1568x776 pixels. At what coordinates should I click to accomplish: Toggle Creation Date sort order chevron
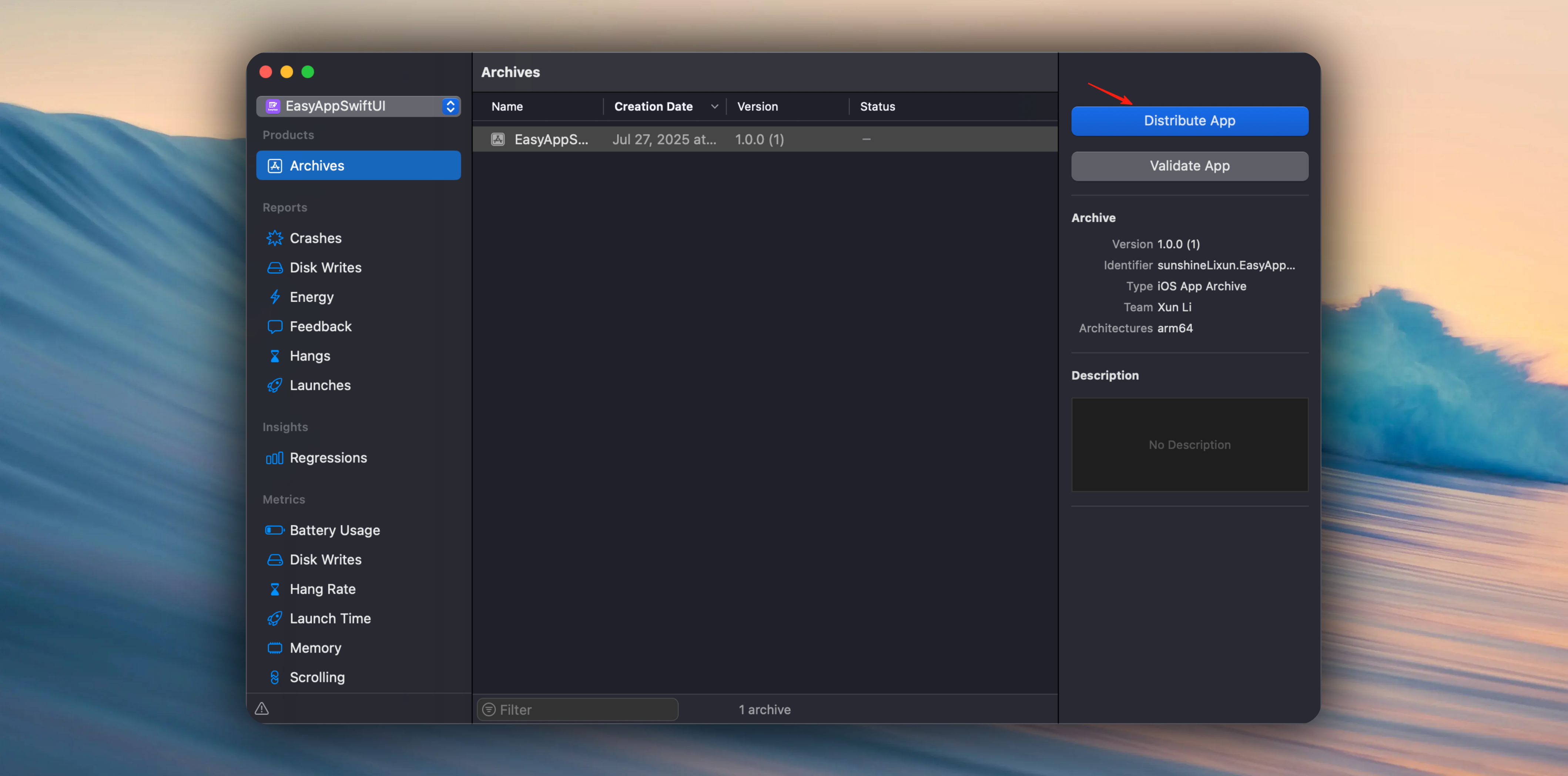(714, 107)
